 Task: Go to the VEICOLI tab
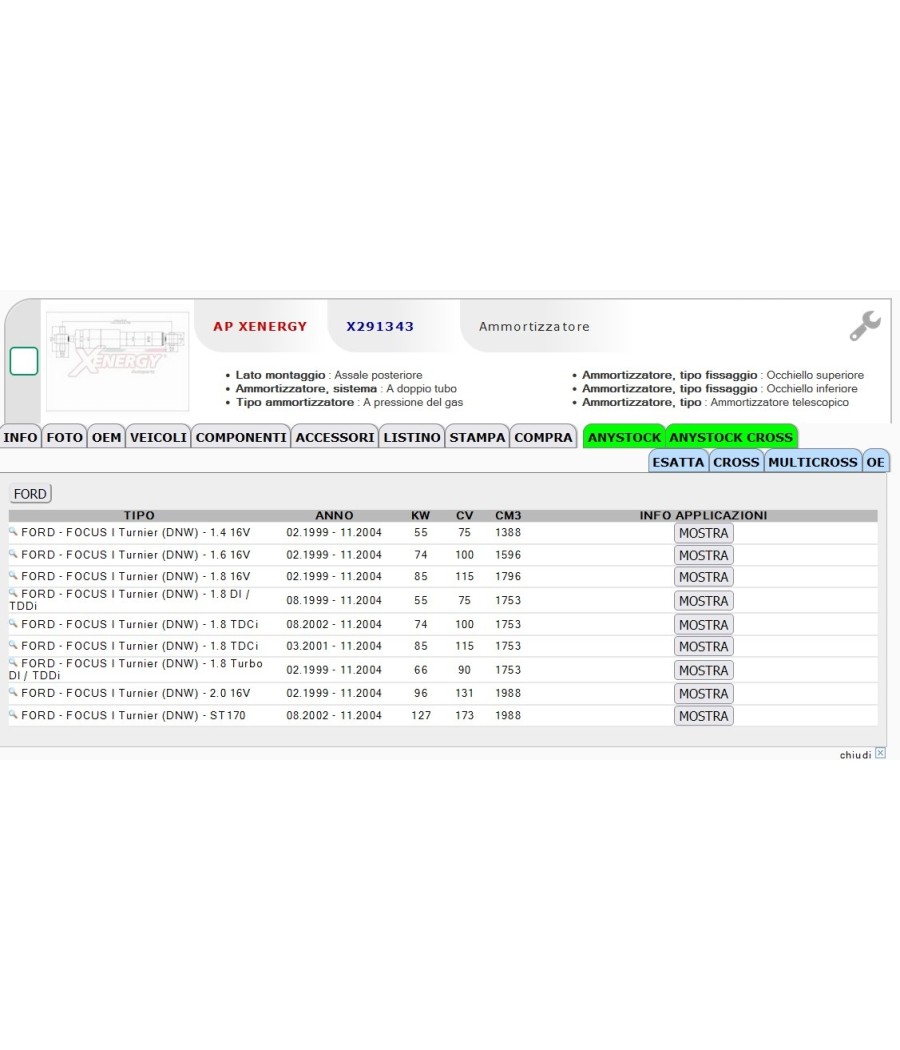pos(158,437)
